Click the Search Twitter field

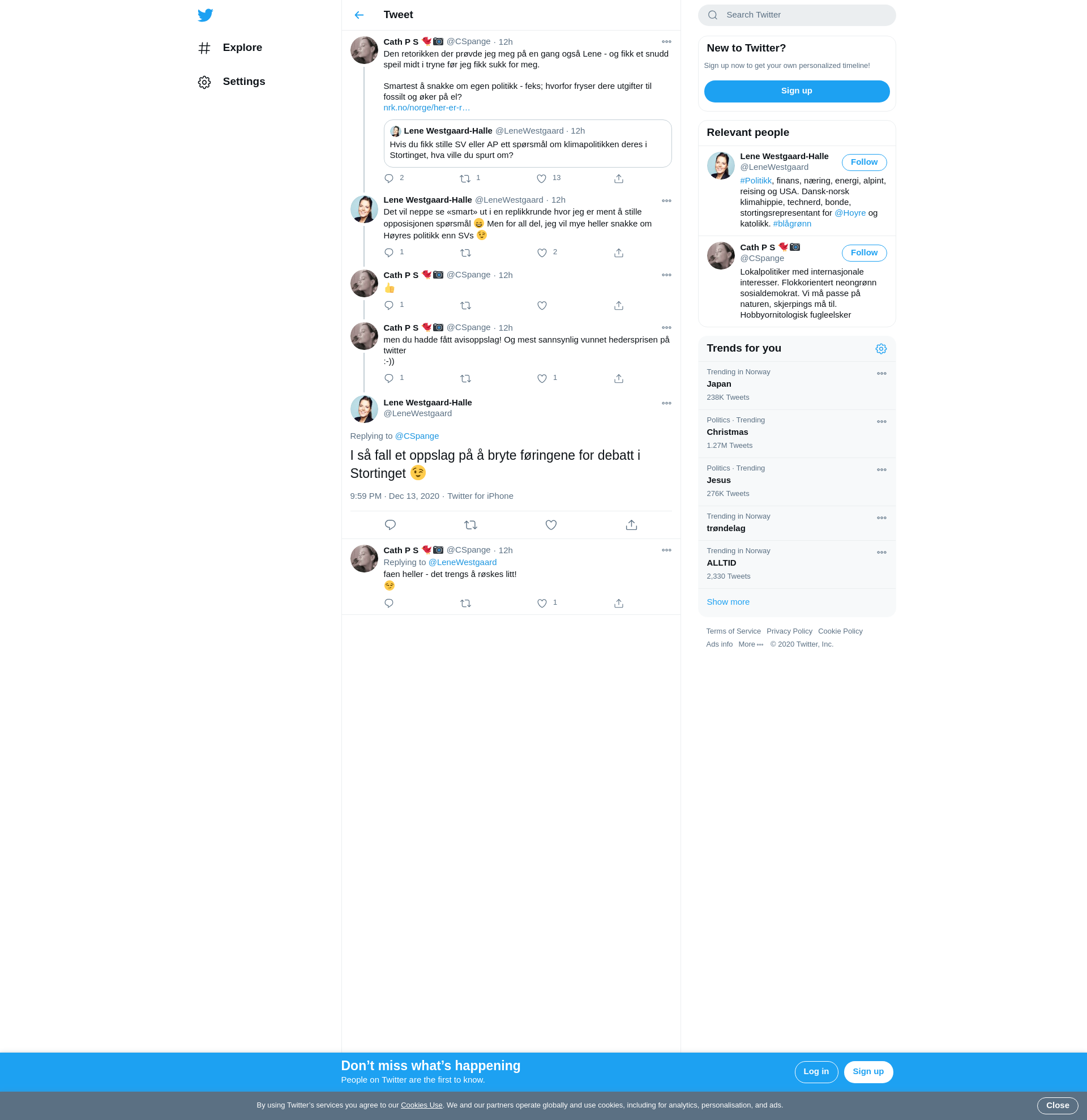click(x=796, y=15)
